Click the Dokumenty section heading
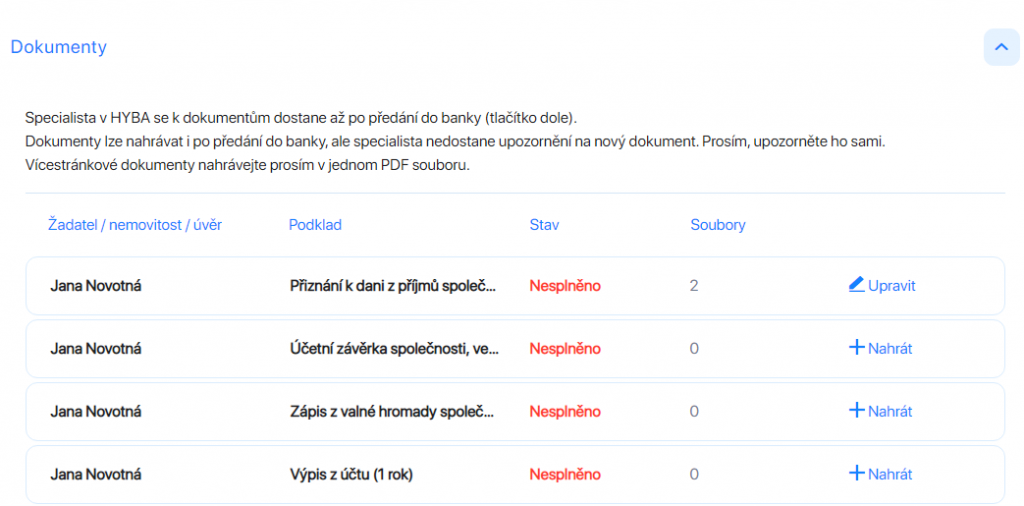The height and width of the screenshot is (506, 1024). pos(59,47)
